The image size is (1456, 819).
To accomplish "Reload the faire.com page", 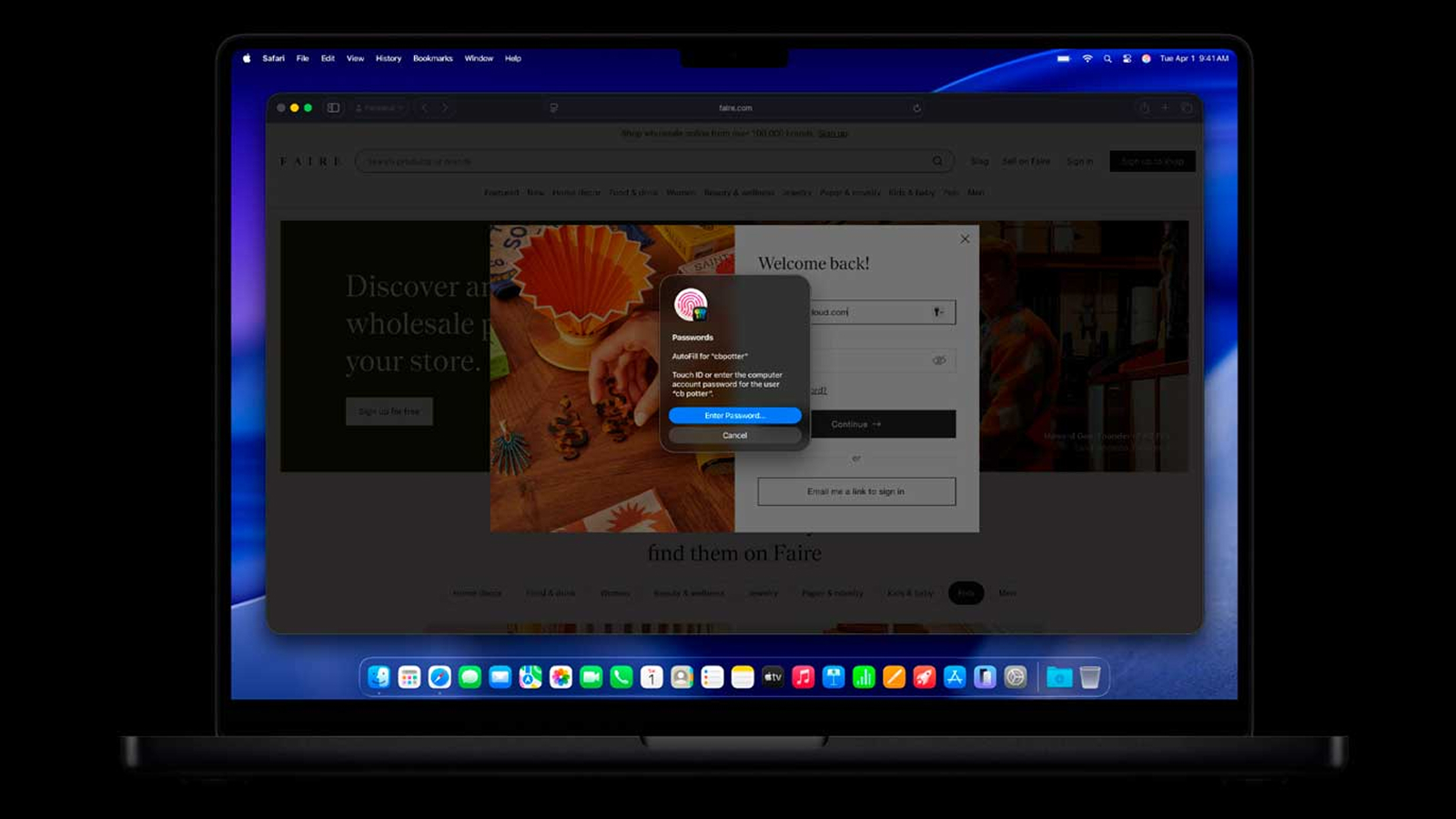I will (916, 108).
